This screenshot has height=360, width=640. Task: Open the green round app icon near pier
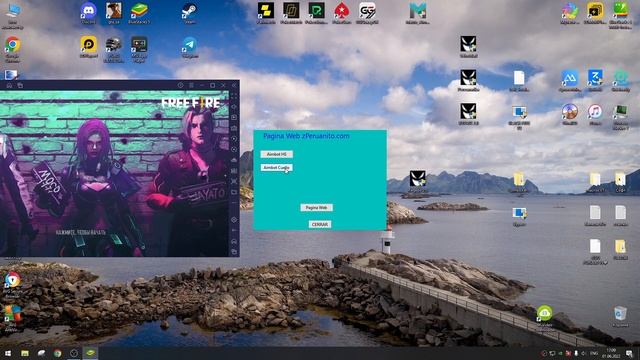tap(544, 317)
